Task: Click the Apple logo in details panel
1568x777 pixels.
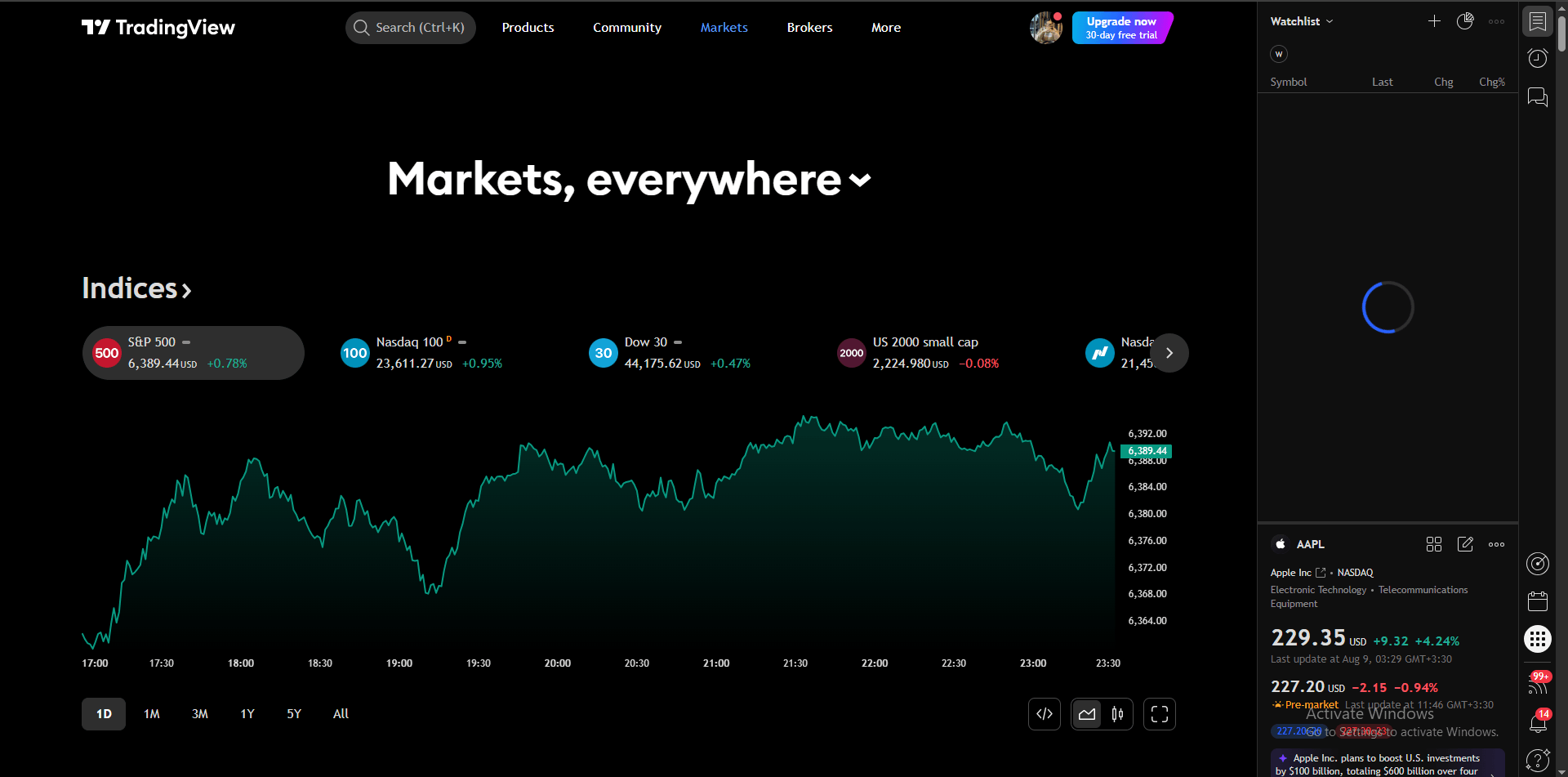Action: click(1280, 544)
